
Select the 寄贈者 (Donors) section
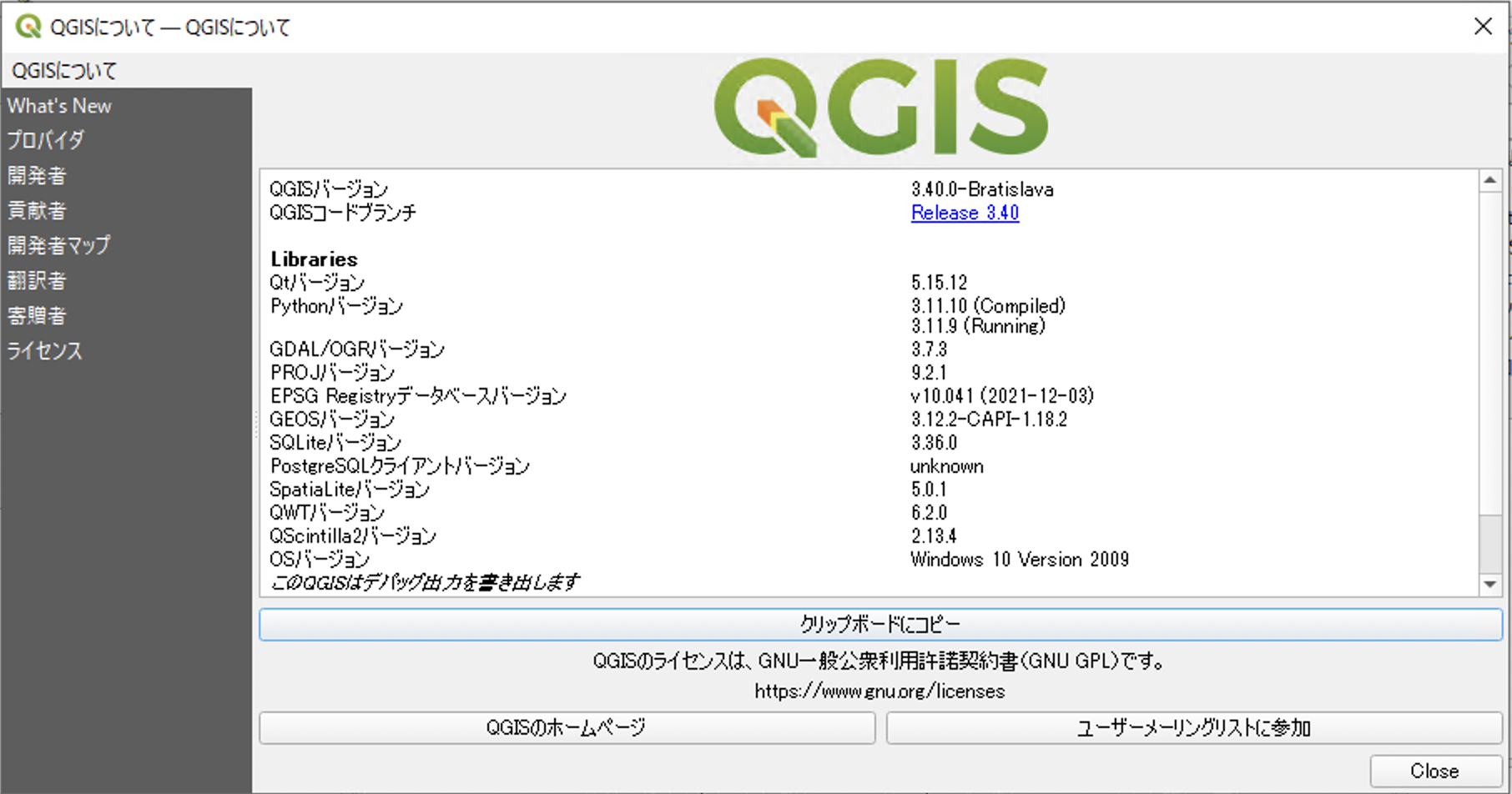click(38, 315)
